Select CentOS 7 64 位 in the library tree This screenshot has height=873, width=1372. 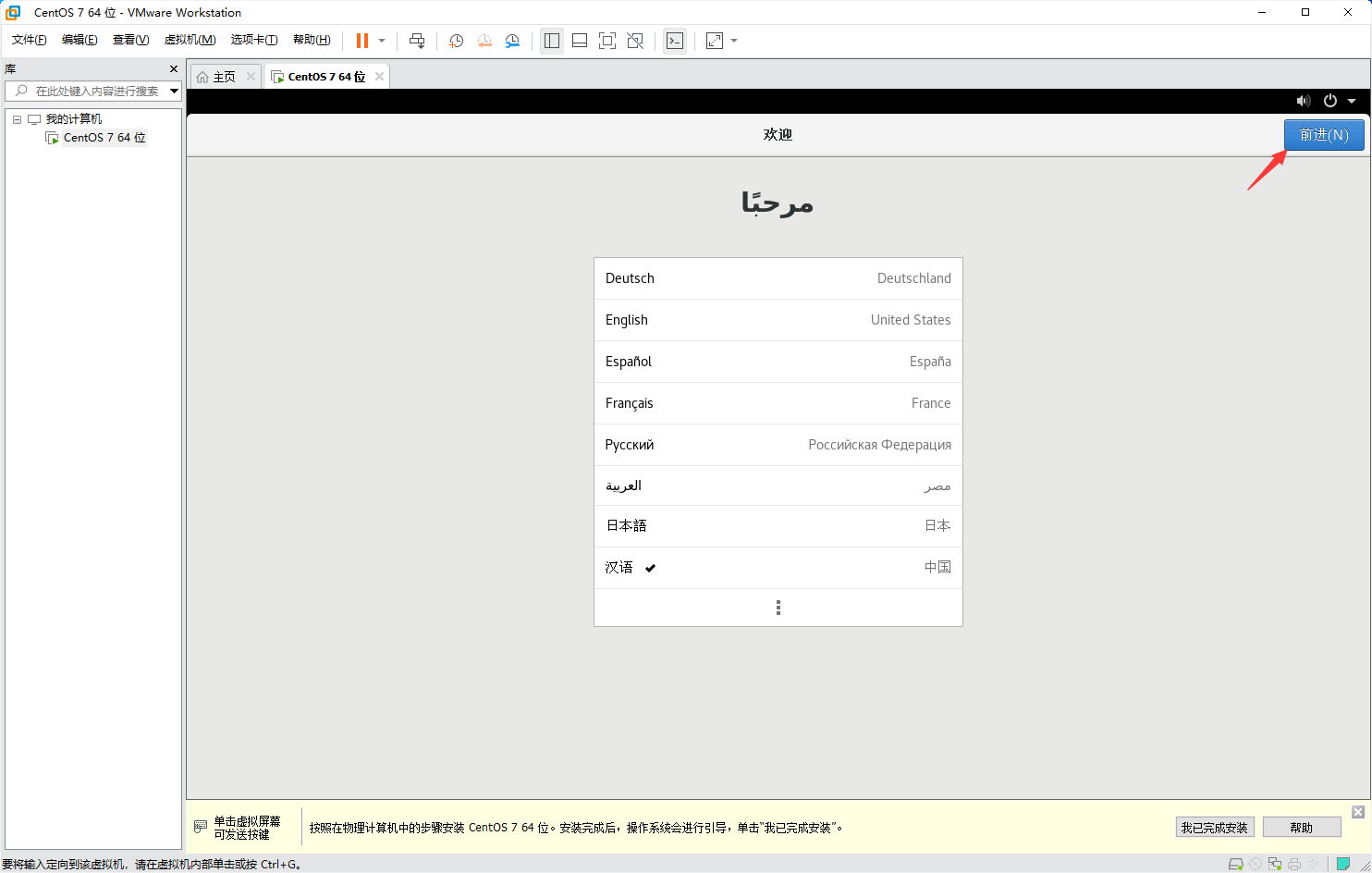click(x=104, y=138)
